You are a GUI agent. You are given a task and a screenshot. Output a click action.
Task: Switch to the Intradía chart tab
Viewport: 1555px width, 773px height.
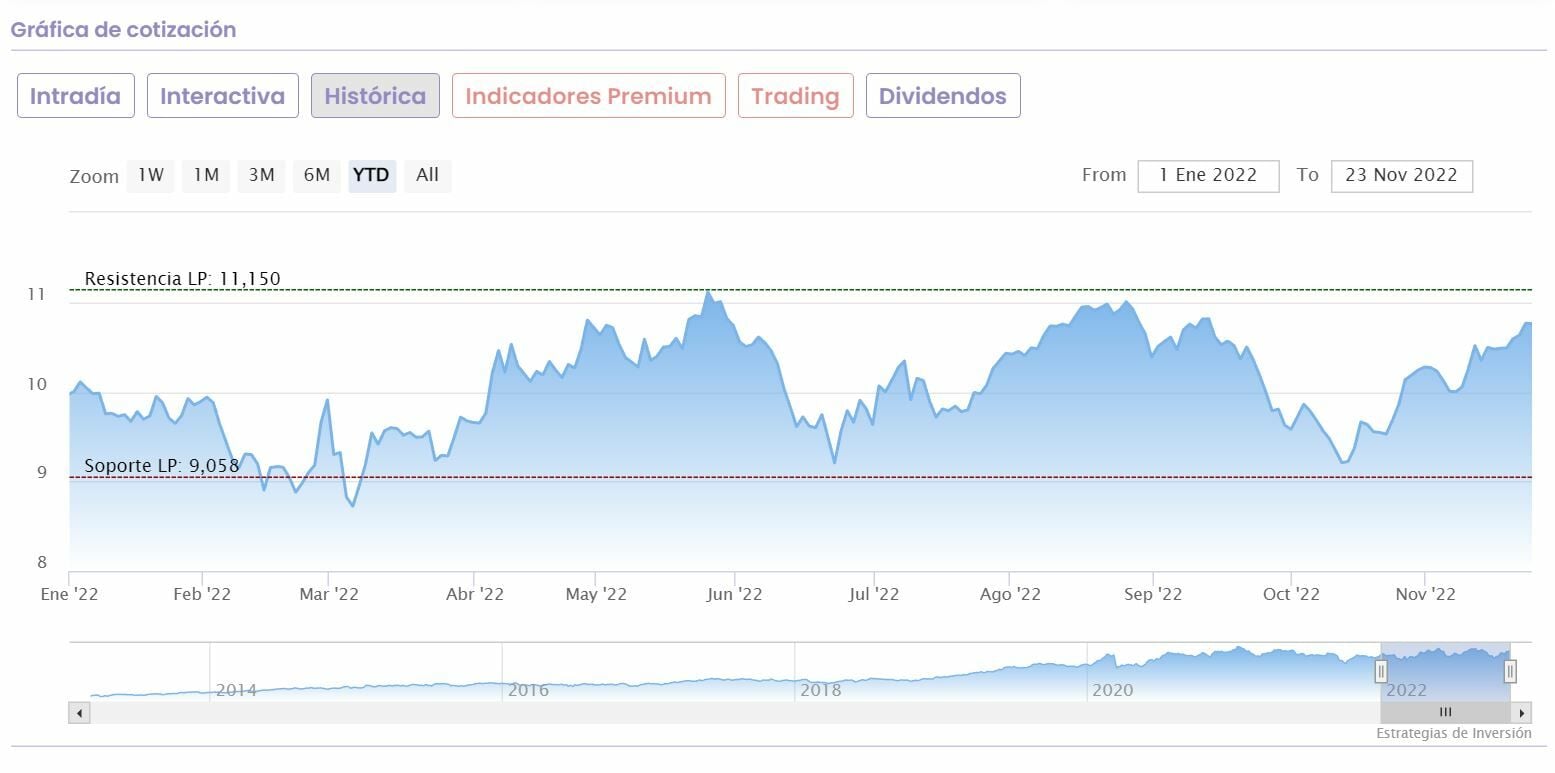click(75, 96)
